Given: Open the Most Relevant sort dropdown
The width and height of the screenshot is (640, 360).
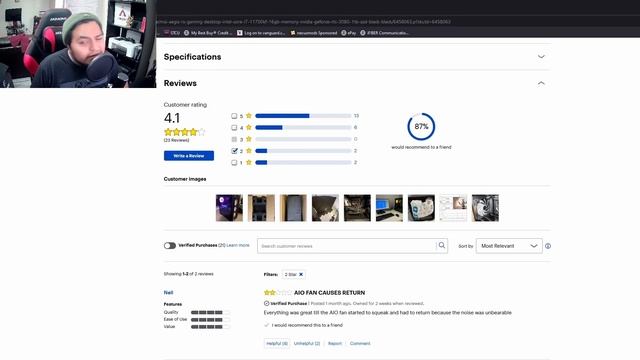Looking at the screenshot, I should 509,246.
